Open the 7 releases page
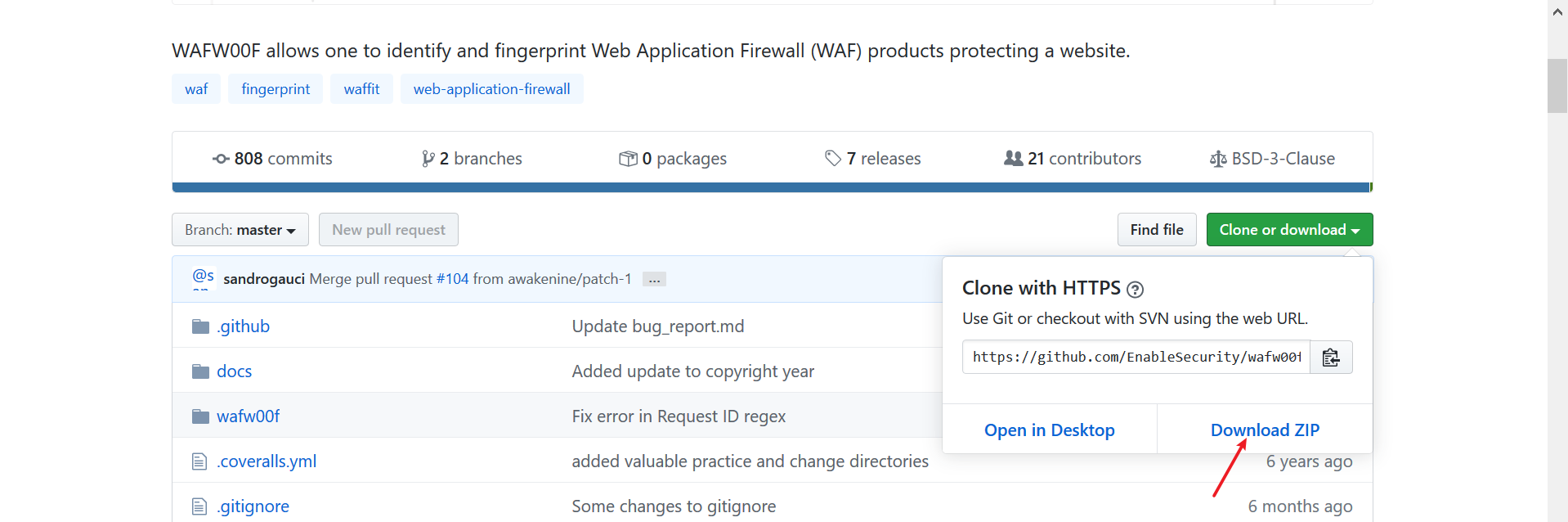 click(873, 159)
